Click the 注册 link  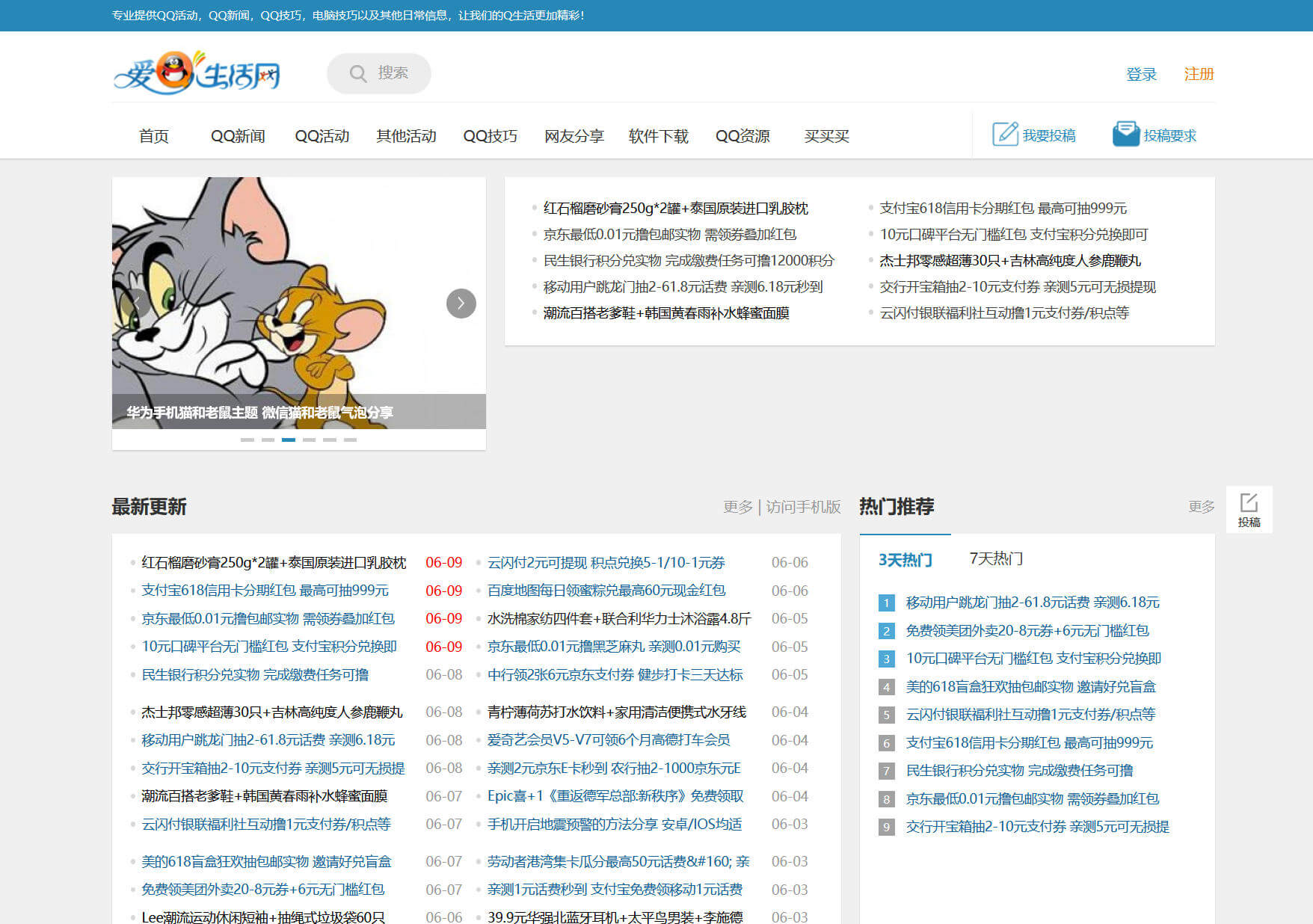click(x=1198, y=73)
